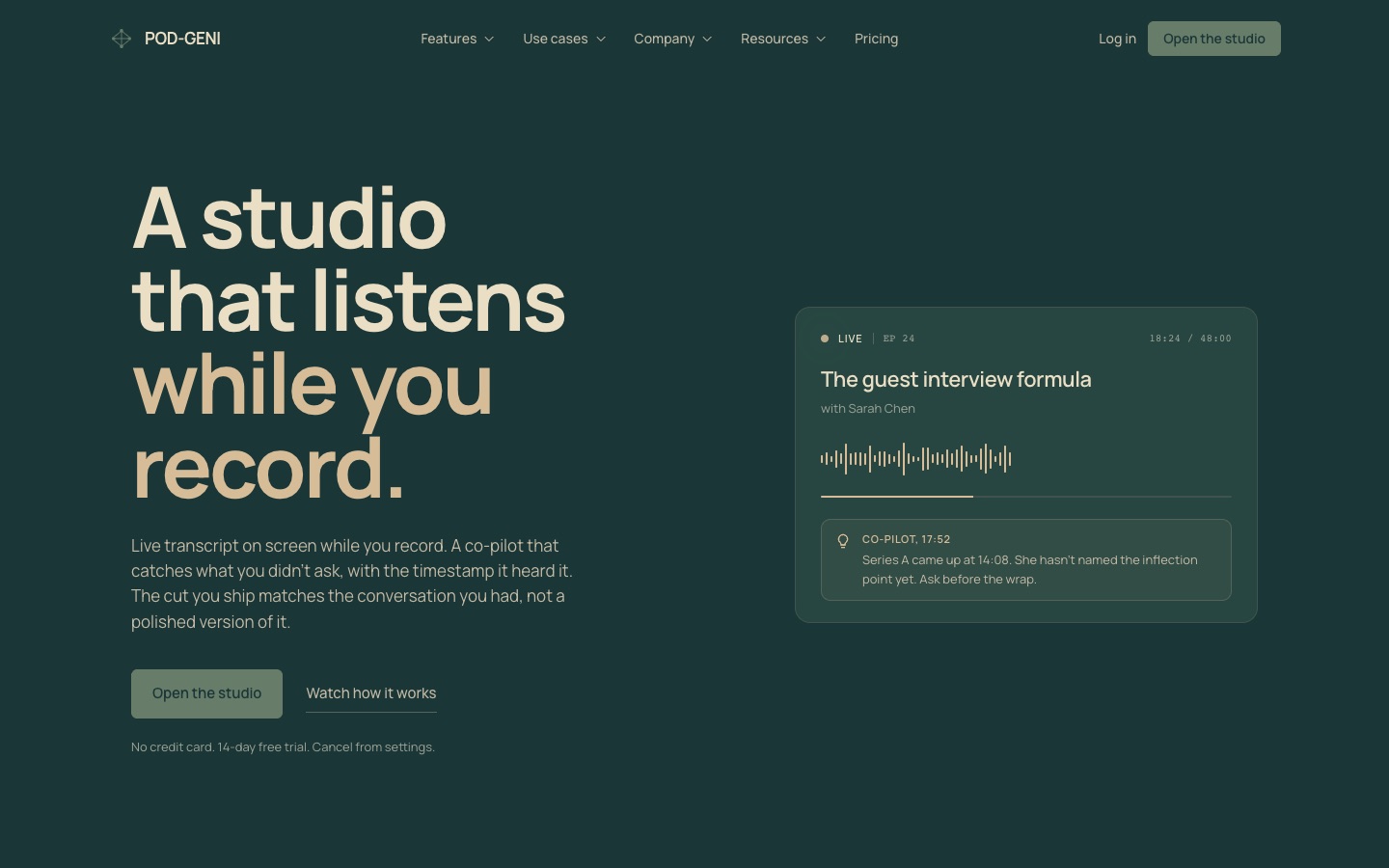Expand the Features dropdown menu
The image size is (1389, 868).
(457, 39)
